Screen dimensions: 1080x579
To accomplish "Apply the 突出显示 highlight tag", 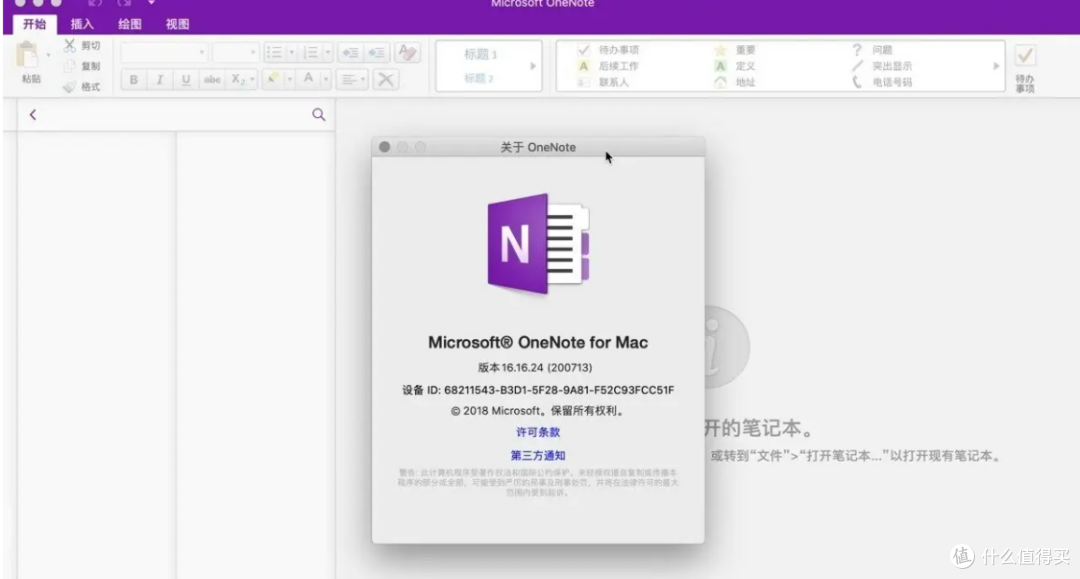I will tap(882, 66).
